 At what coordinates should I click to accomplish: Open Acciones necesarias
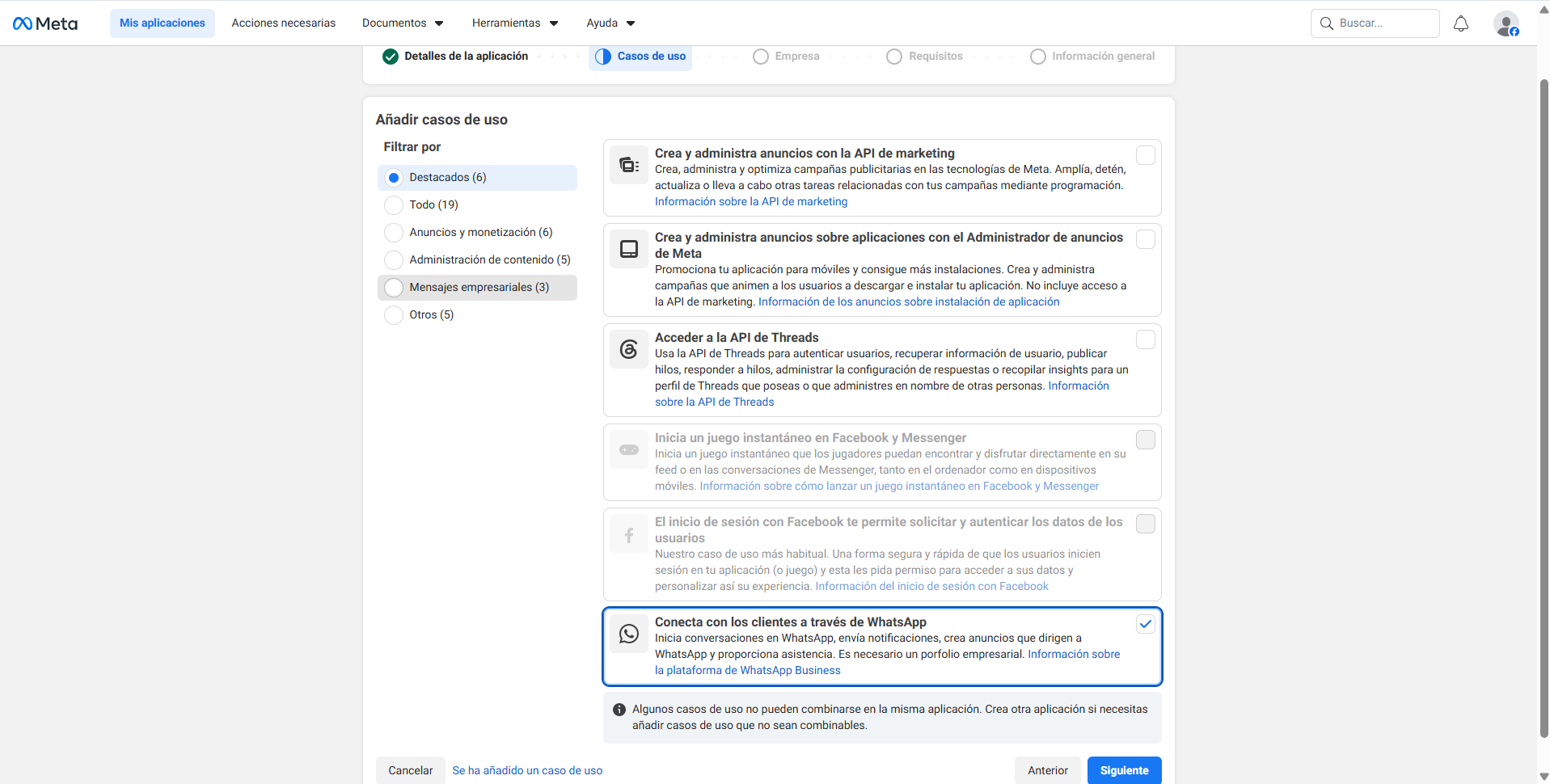(x=284, y=23)
